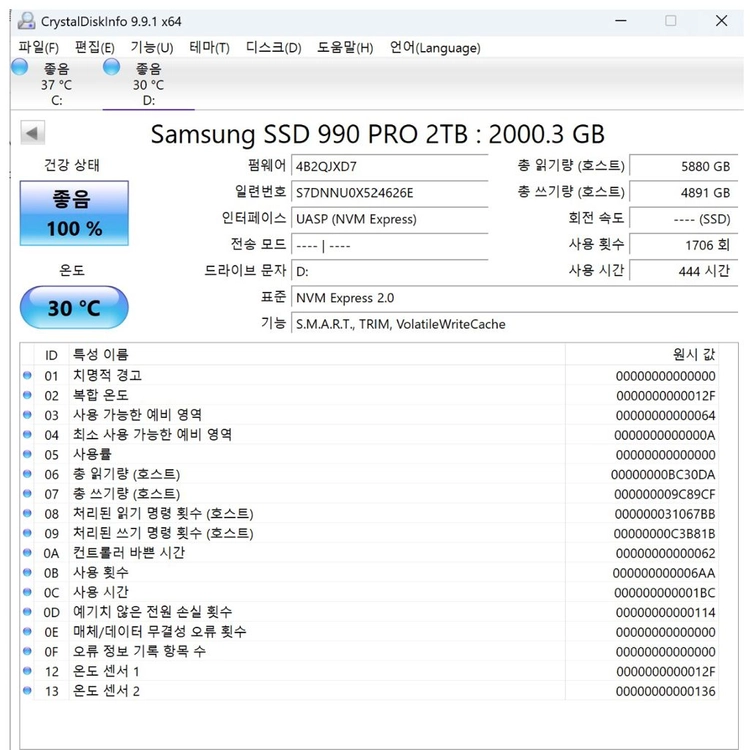750x750 pixels.
Task: Click the drive letter field D:
Action: [389, 271]
